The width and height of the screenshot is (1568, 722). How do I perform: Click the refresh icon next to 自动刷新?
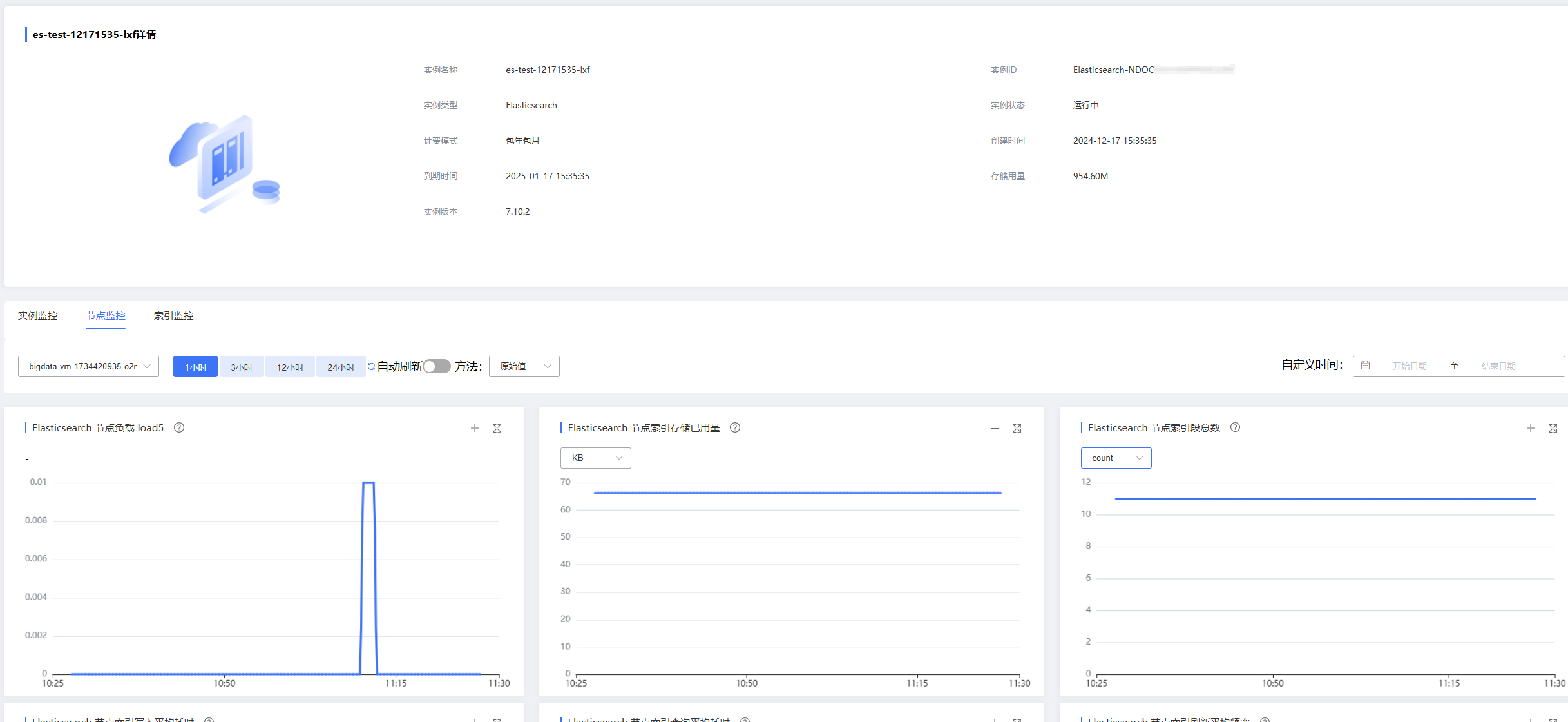372,366
